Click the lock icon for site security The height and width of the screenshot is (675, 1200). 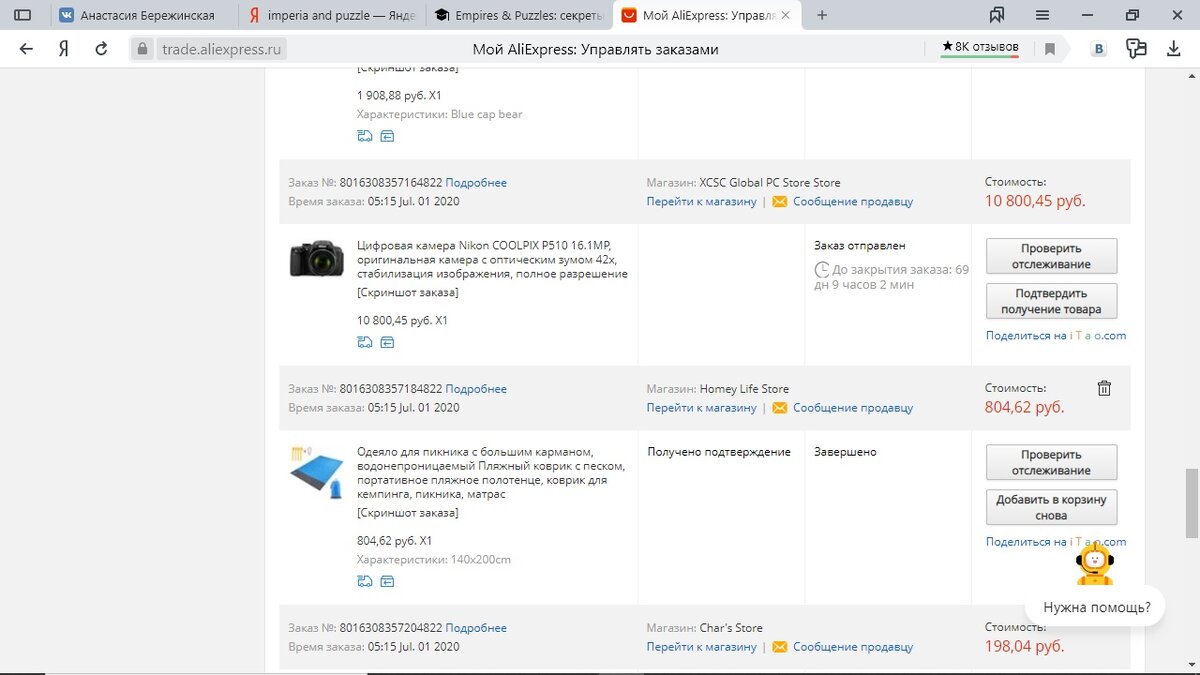tap(143, 49)
